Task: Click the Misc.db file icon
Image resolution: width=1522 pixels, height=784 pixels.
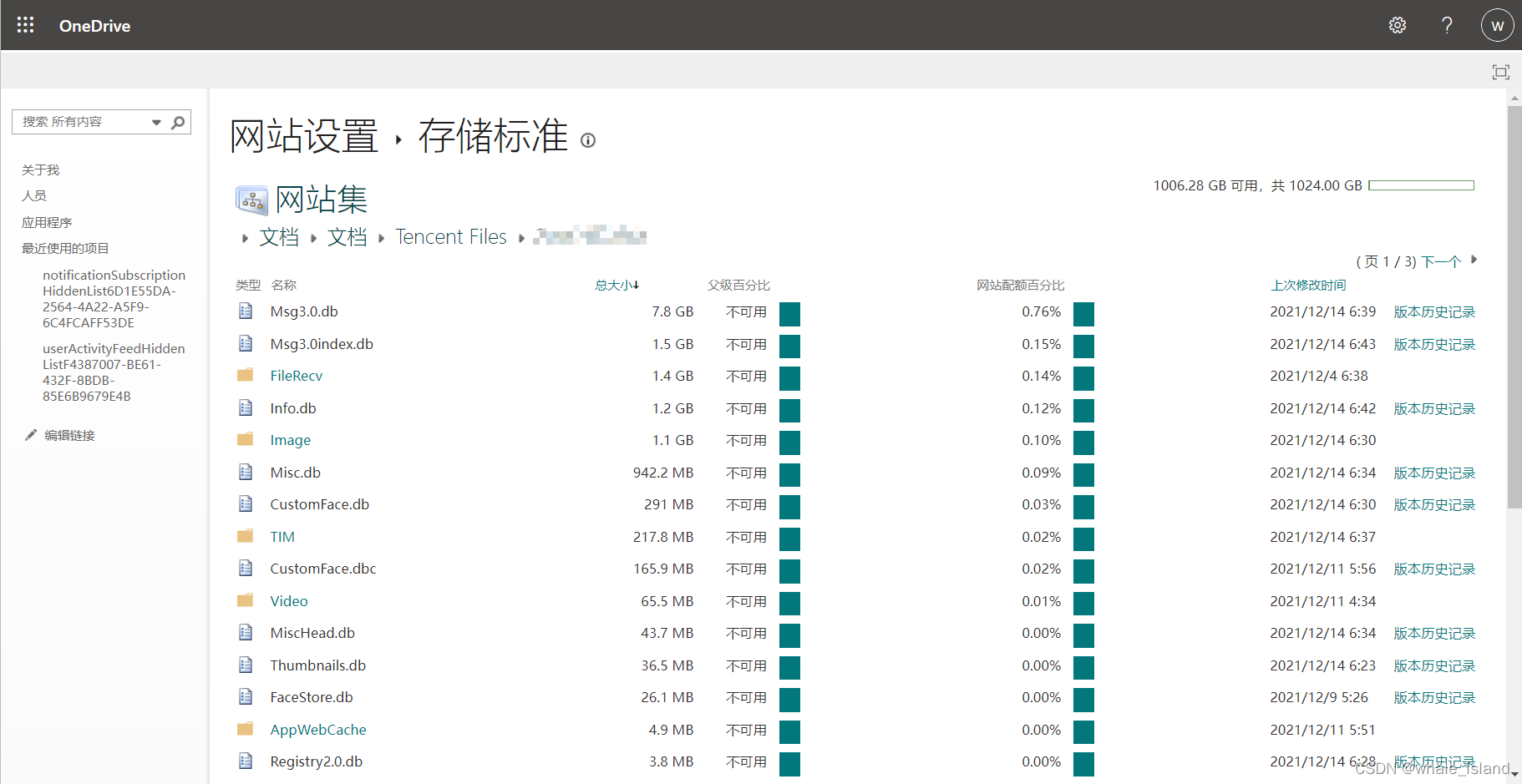Action: (x=246, y=472)
